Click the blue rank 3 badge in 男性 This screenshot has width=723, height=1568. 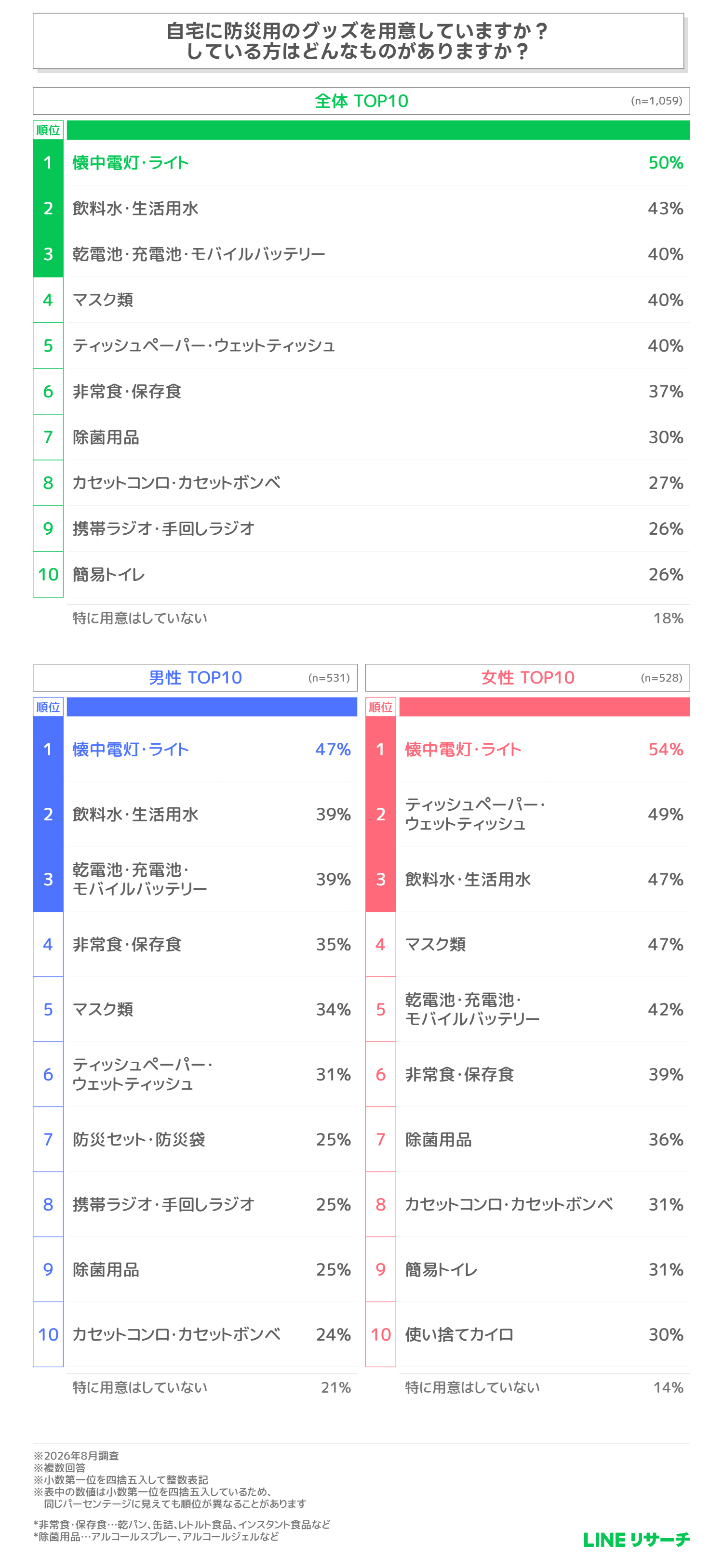click(48, 879)
